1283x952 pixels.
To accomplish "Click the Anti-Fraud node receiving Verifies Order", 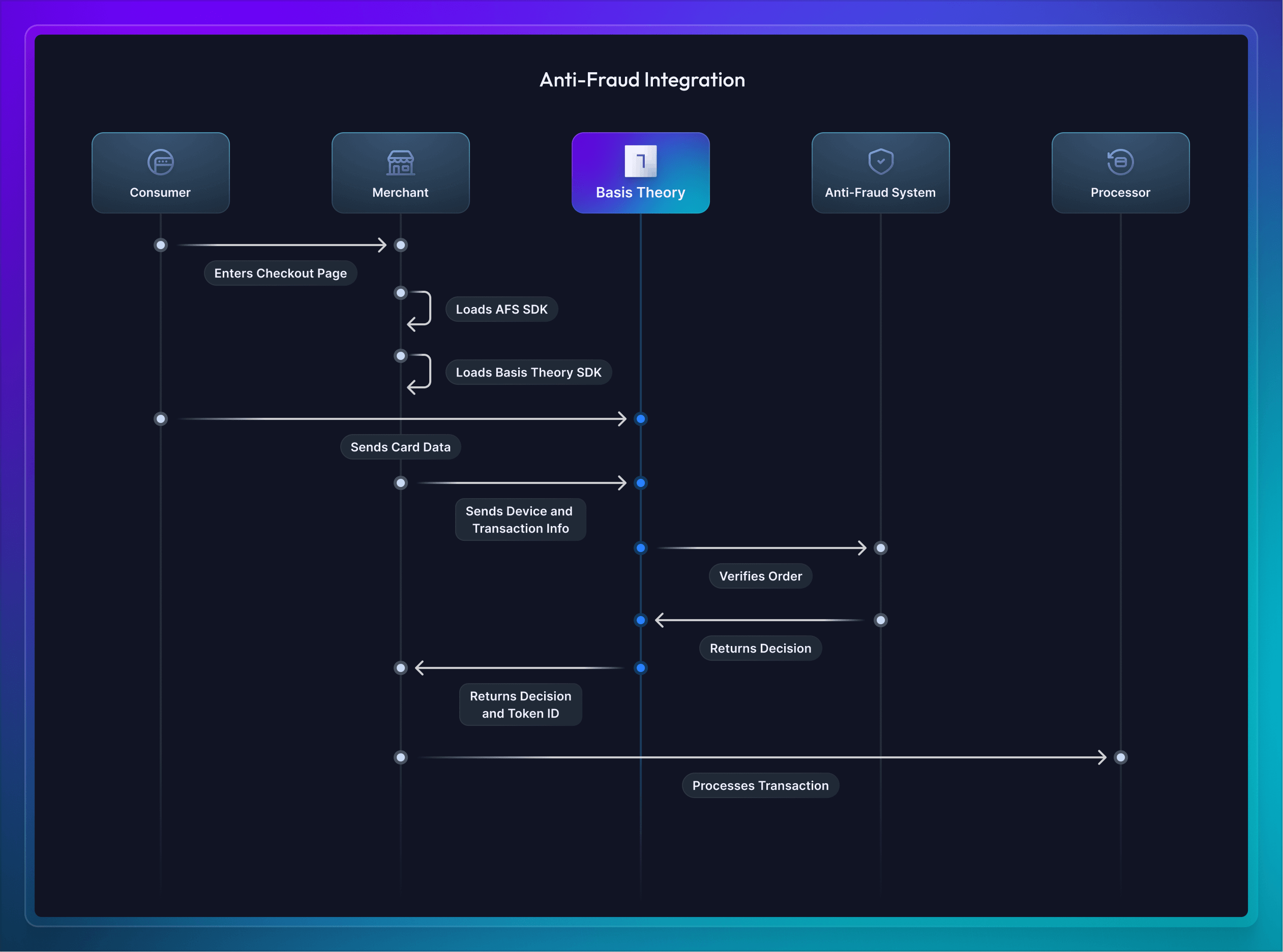I will click(x=881, y=548).
